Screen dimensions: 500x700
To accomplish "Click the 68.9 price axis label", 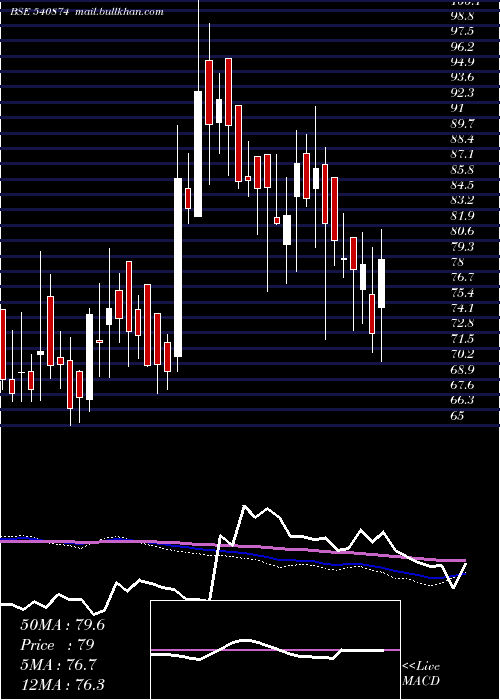I will pyautogui.click(x=462, y=370).
